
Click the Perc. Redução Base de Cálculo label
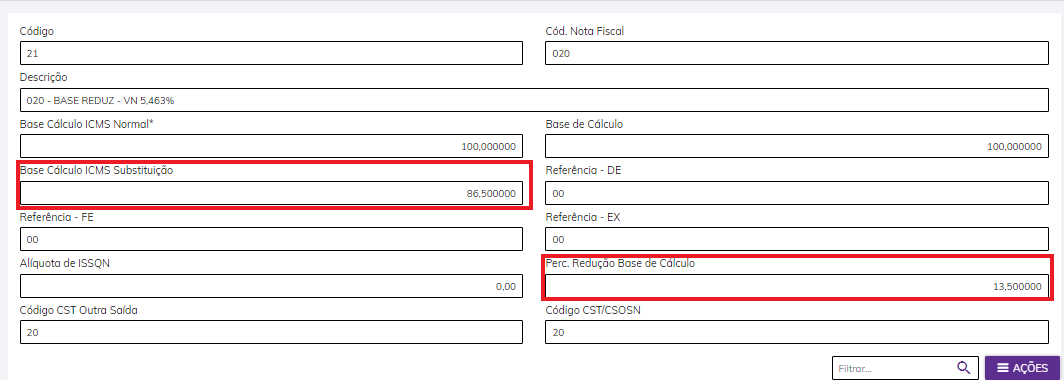[x=620, y=263]
